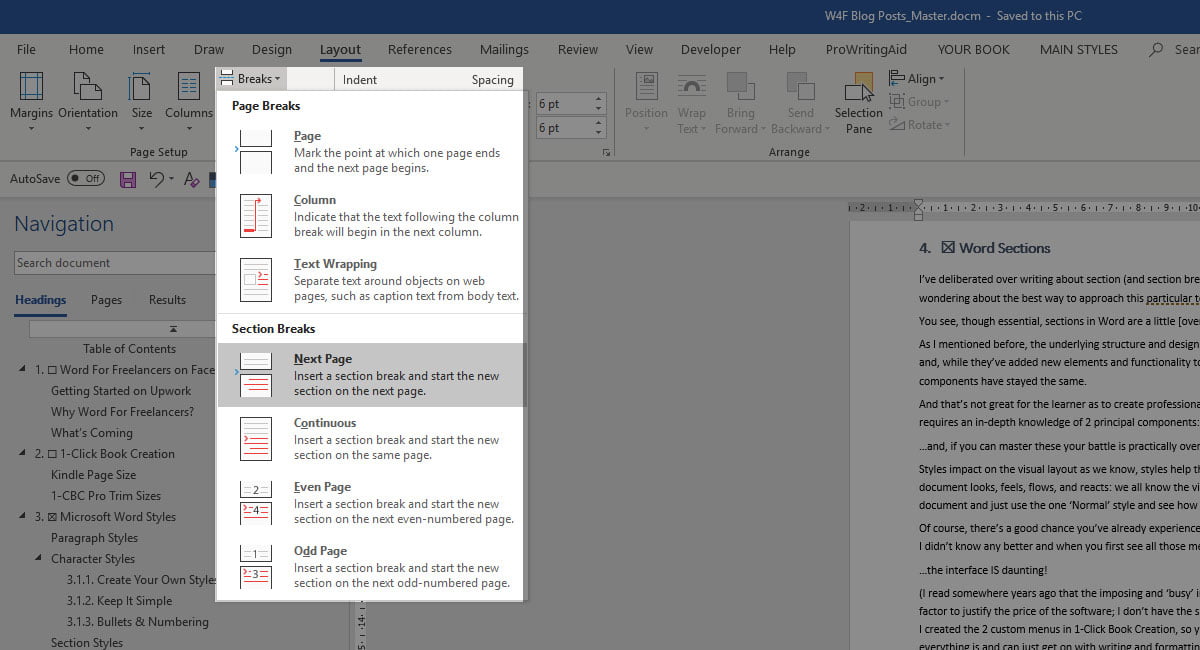Click the Breaks dropdown button

250,79
